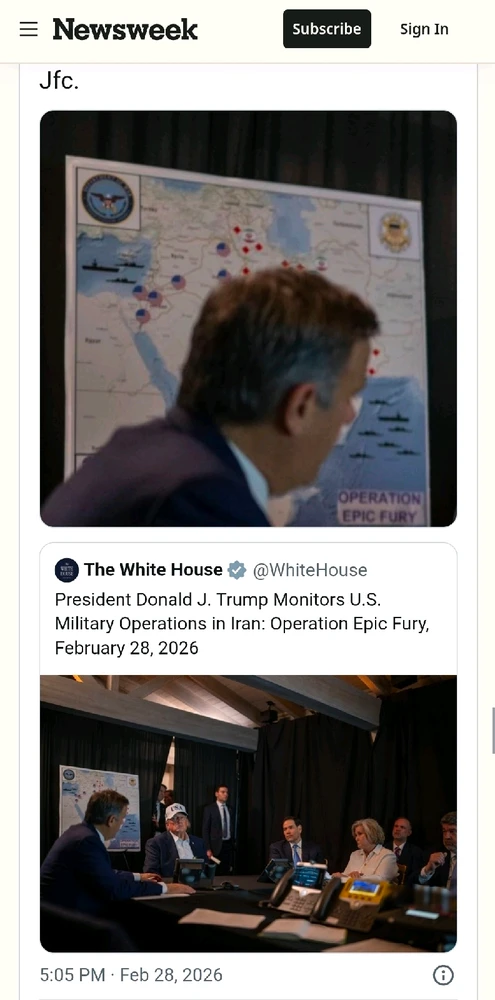Click the page scrollbar thumb
495x1000 pixels.
[492, 731]
